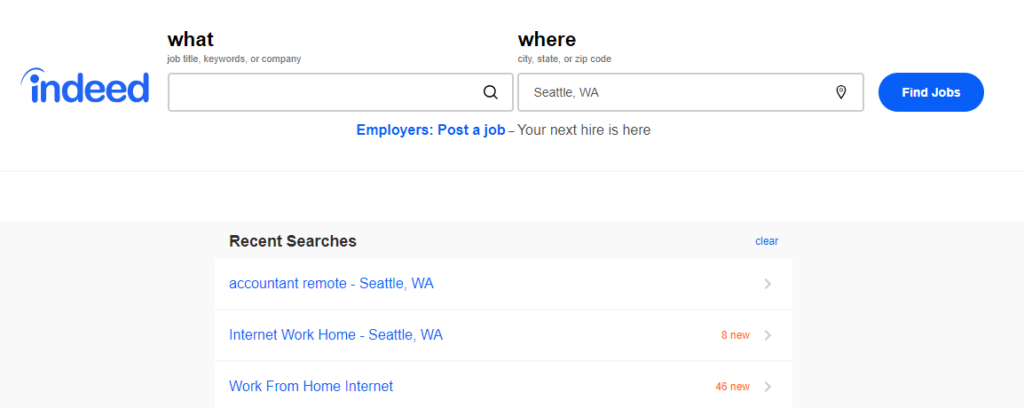Viewport: 1024px width, 408px height.
Task: Click 'Your next hire is here' text
Action: pos(584,130)
